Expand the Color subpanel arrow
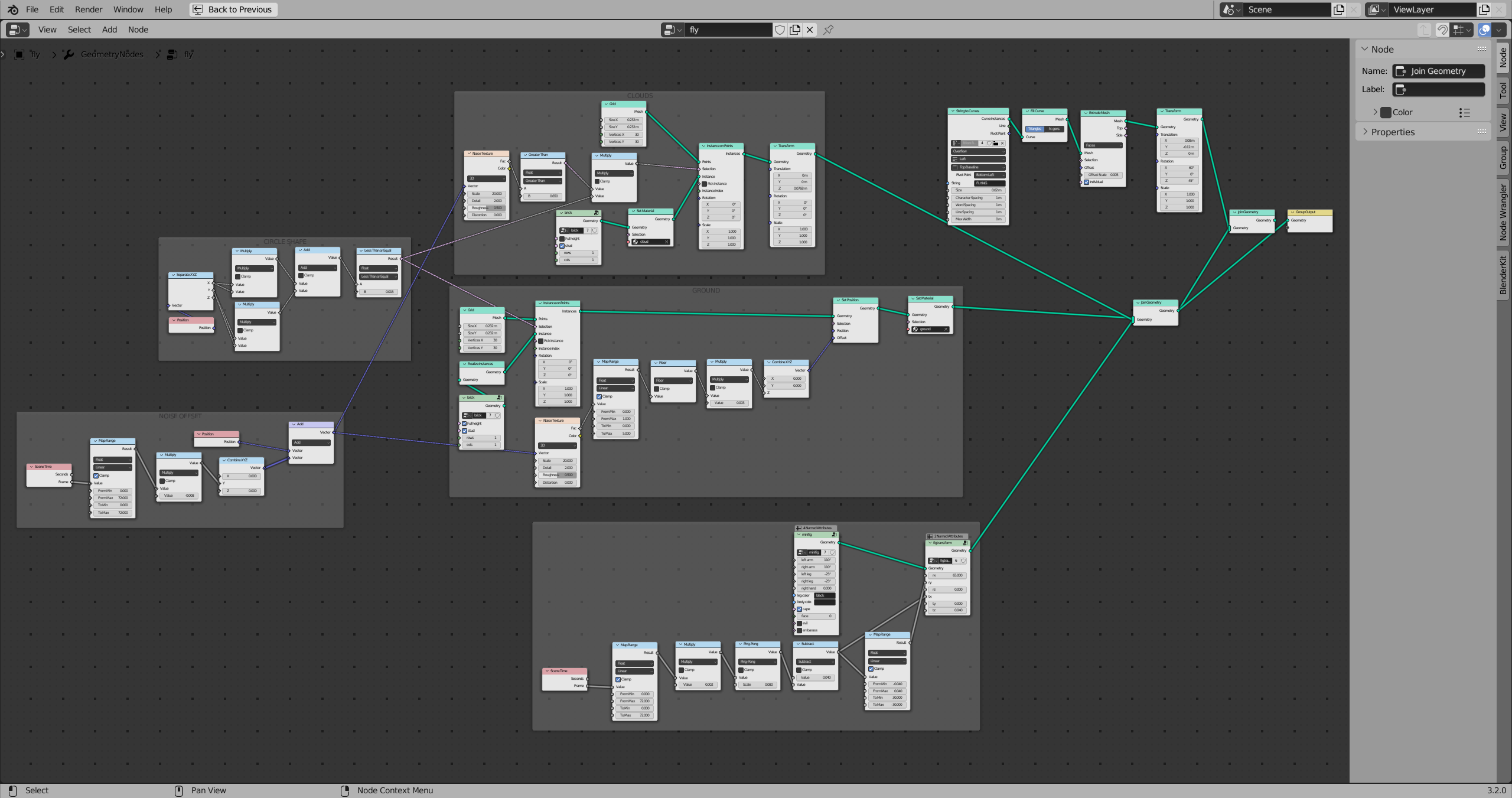Image resolution: width=1512 pixels, height=798 pixels. point(1375,112)
